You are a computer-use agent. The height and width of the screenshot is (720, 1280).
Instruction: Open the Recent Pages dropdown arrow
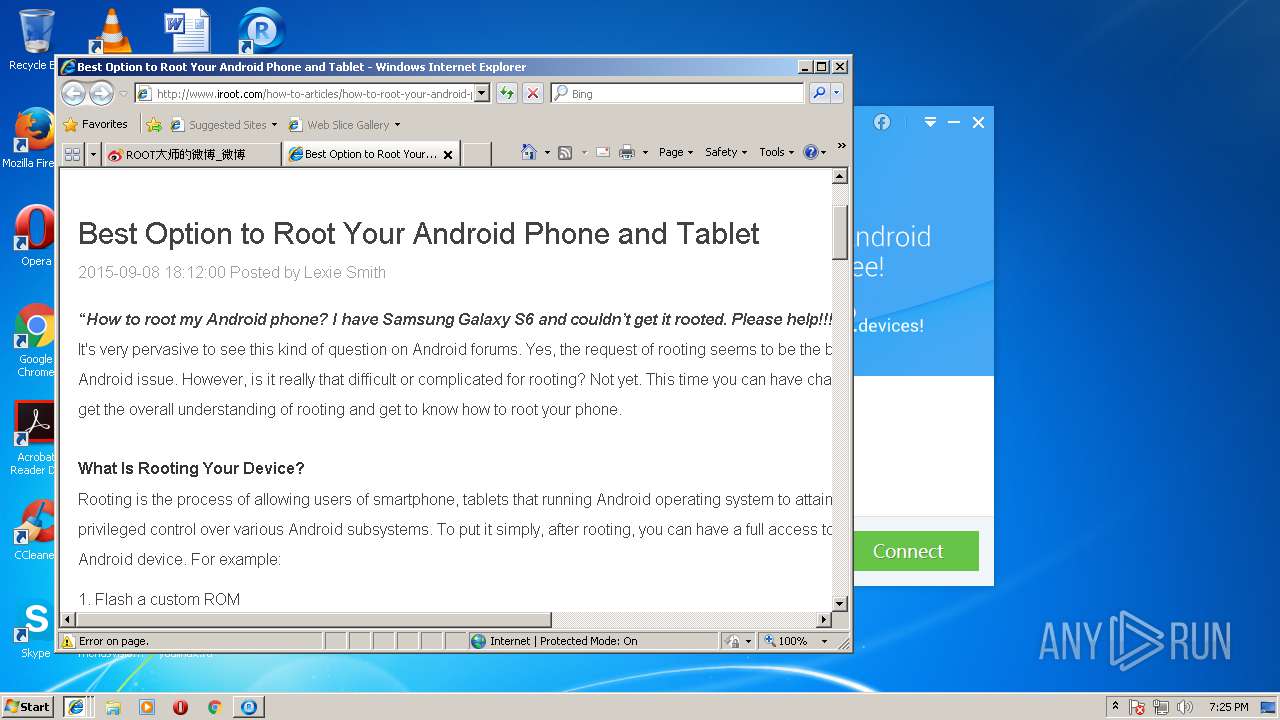click(124, 94)
